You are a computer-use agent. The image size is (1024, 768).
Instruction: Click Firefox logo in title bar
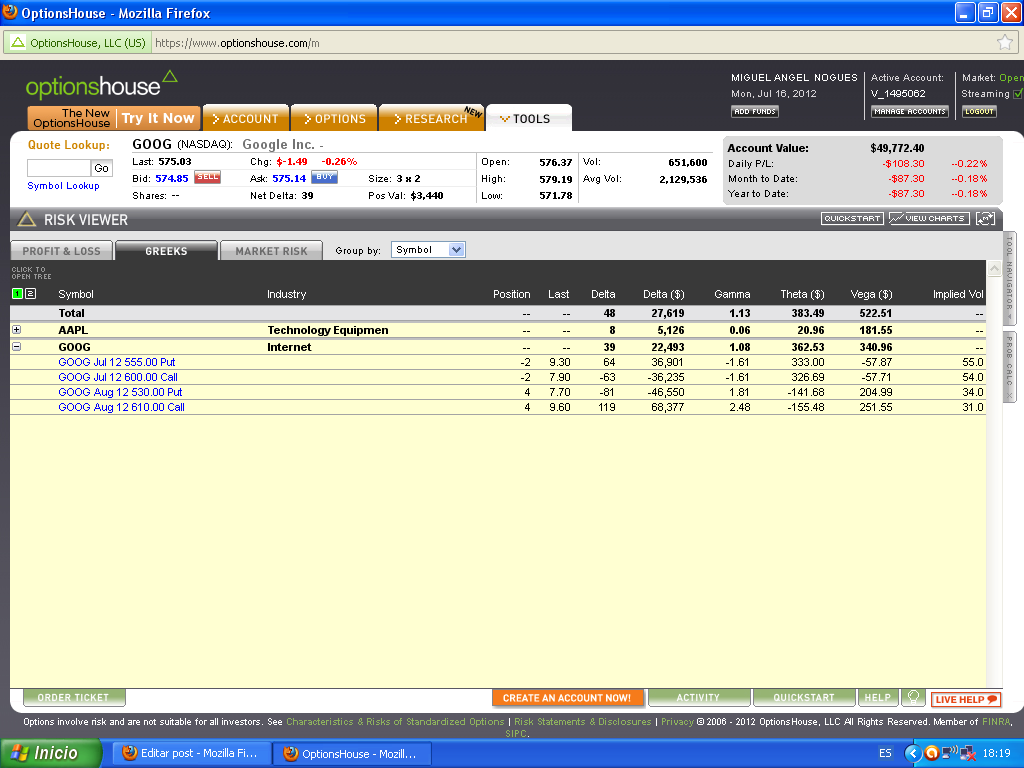point(10,12)
